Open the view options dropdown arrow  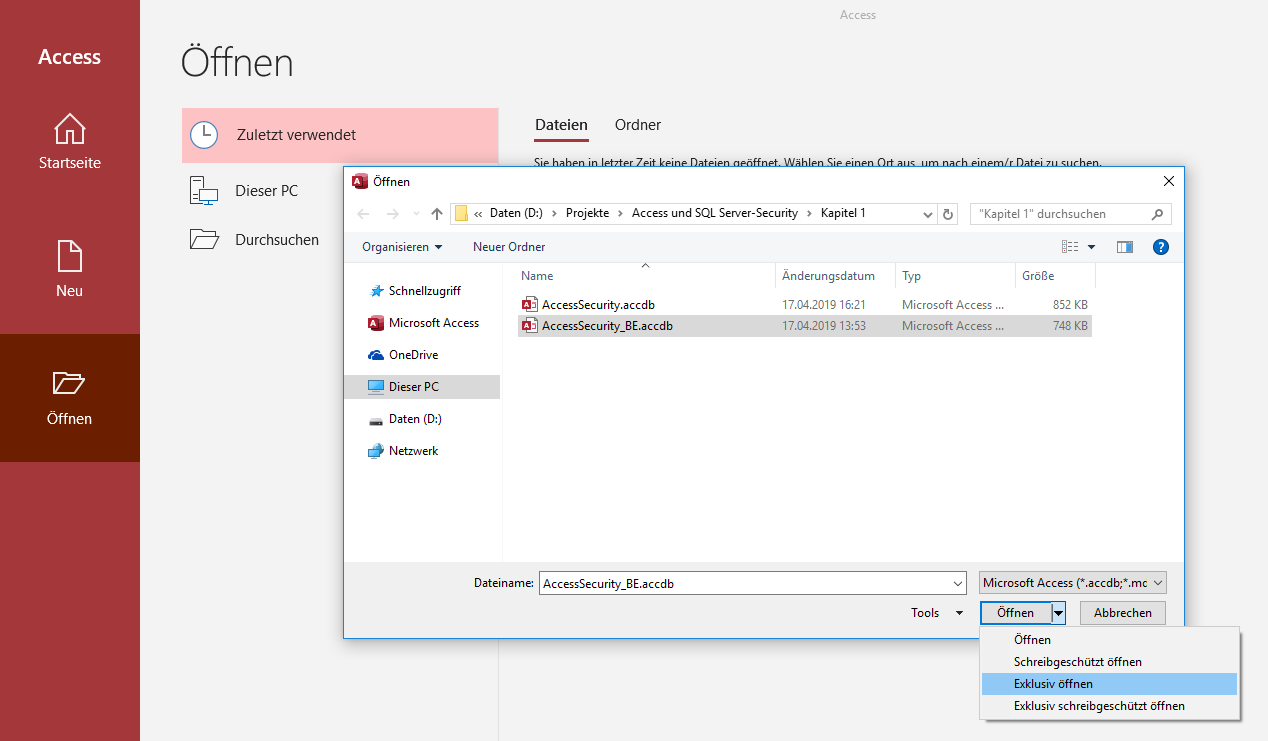coord(1091,247)
